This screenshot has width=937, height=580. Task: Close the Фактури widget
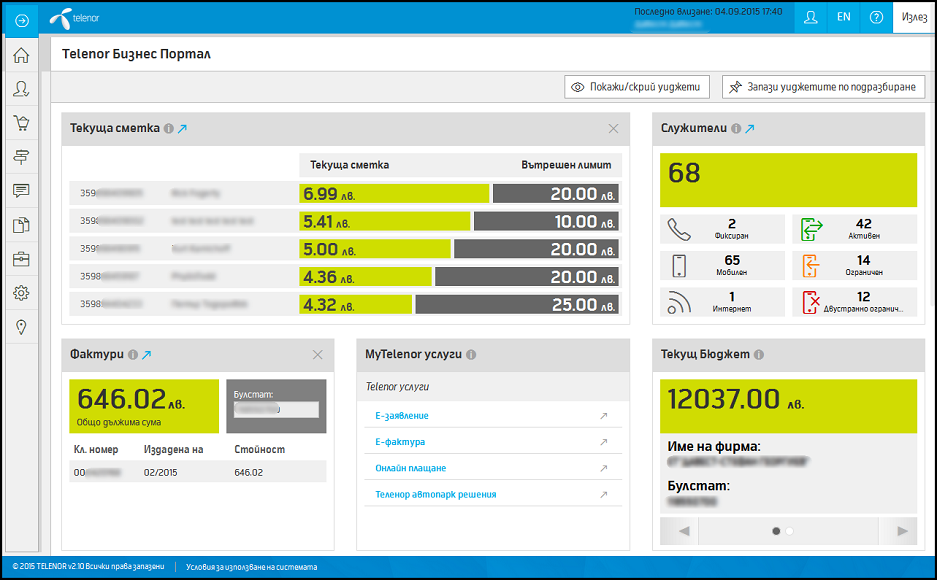click(x=317, y=355)
